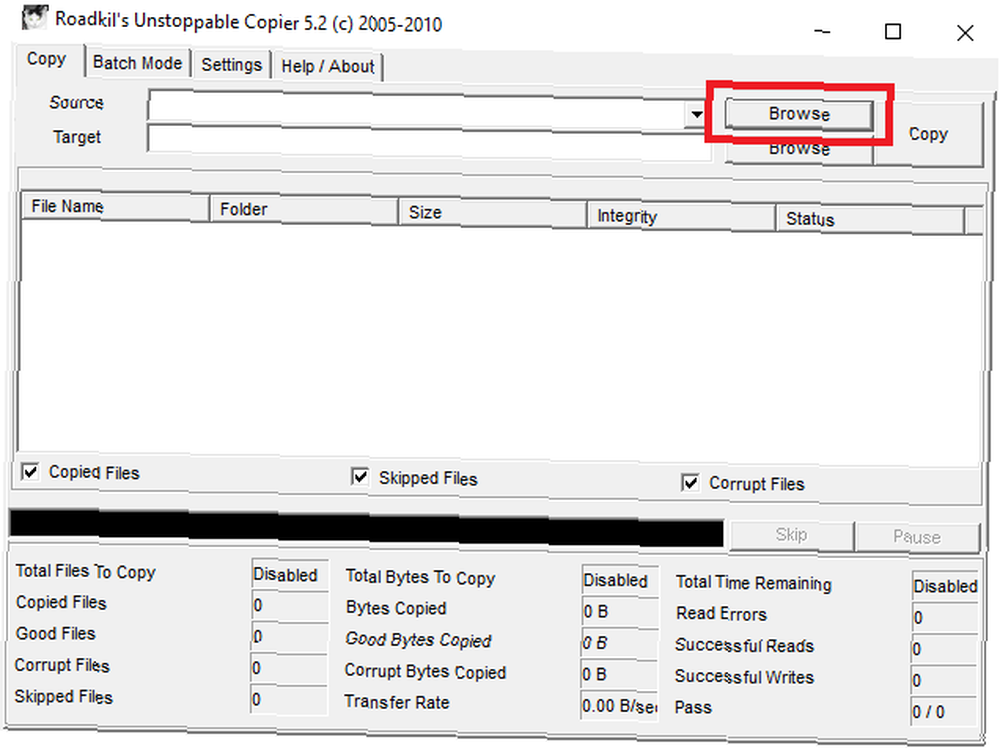Open the Help / About tab
1000x751 pixels.
pyautogui.click(x=327, y=66)
